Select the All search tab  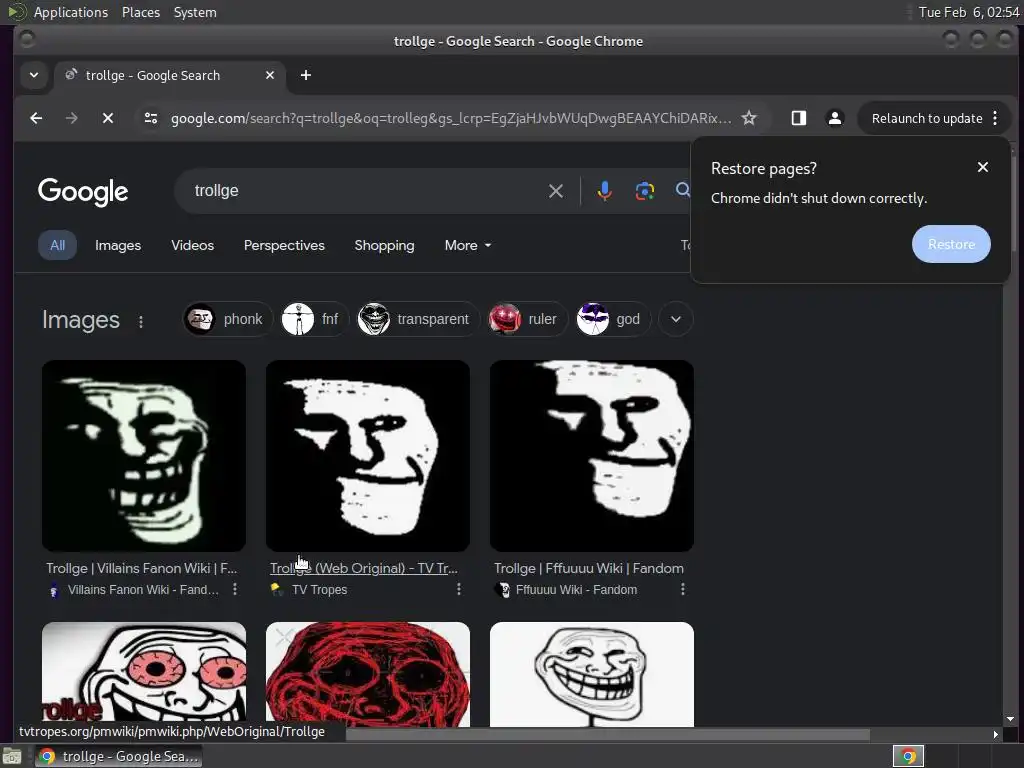57,246
